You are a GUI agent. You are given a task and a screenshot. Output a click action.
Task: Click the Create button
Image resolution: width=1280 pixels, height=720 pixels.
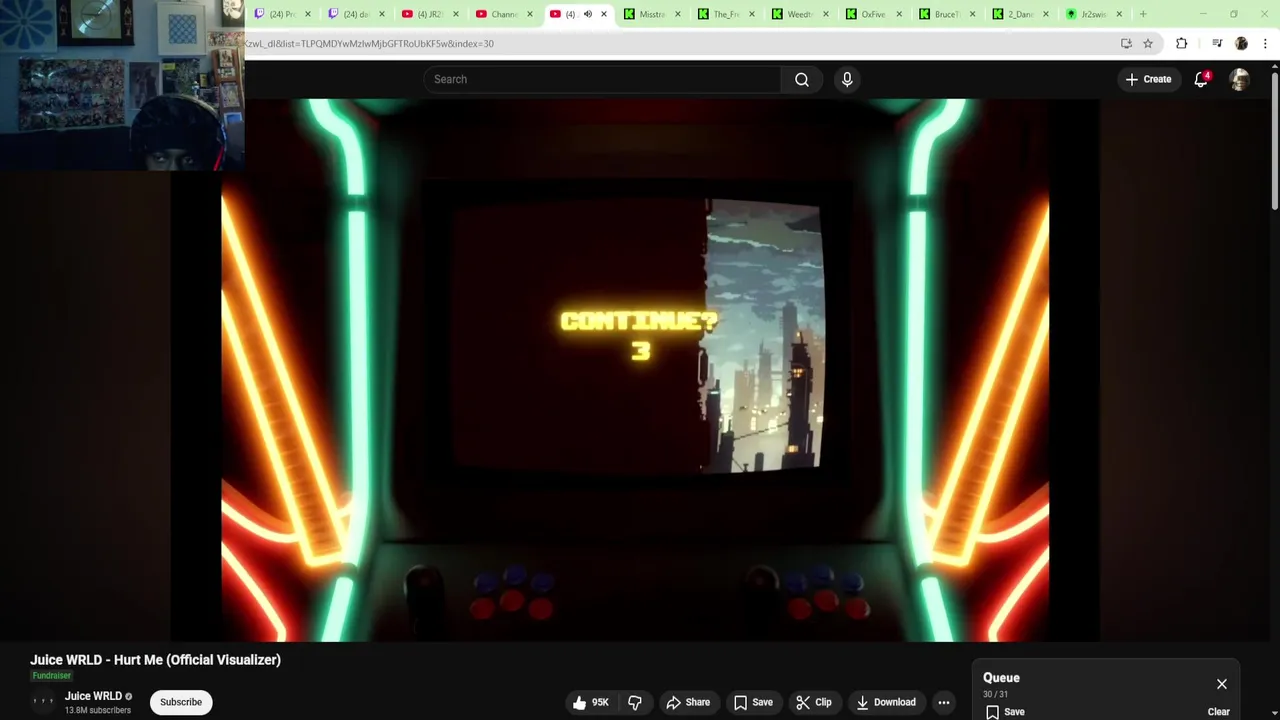pyautogui.click(x=1148, y=79)
